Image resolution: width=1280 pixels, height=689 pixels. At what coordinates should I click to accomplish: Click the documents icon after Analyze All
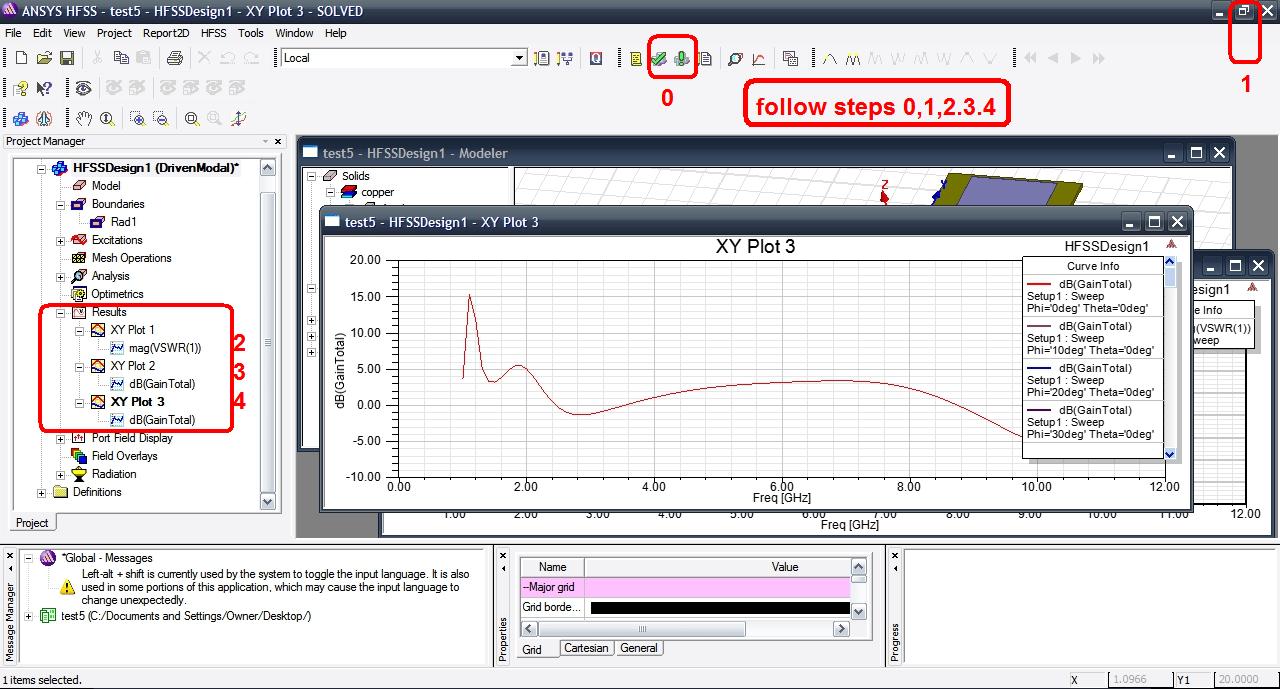click(x=705, y=59)
